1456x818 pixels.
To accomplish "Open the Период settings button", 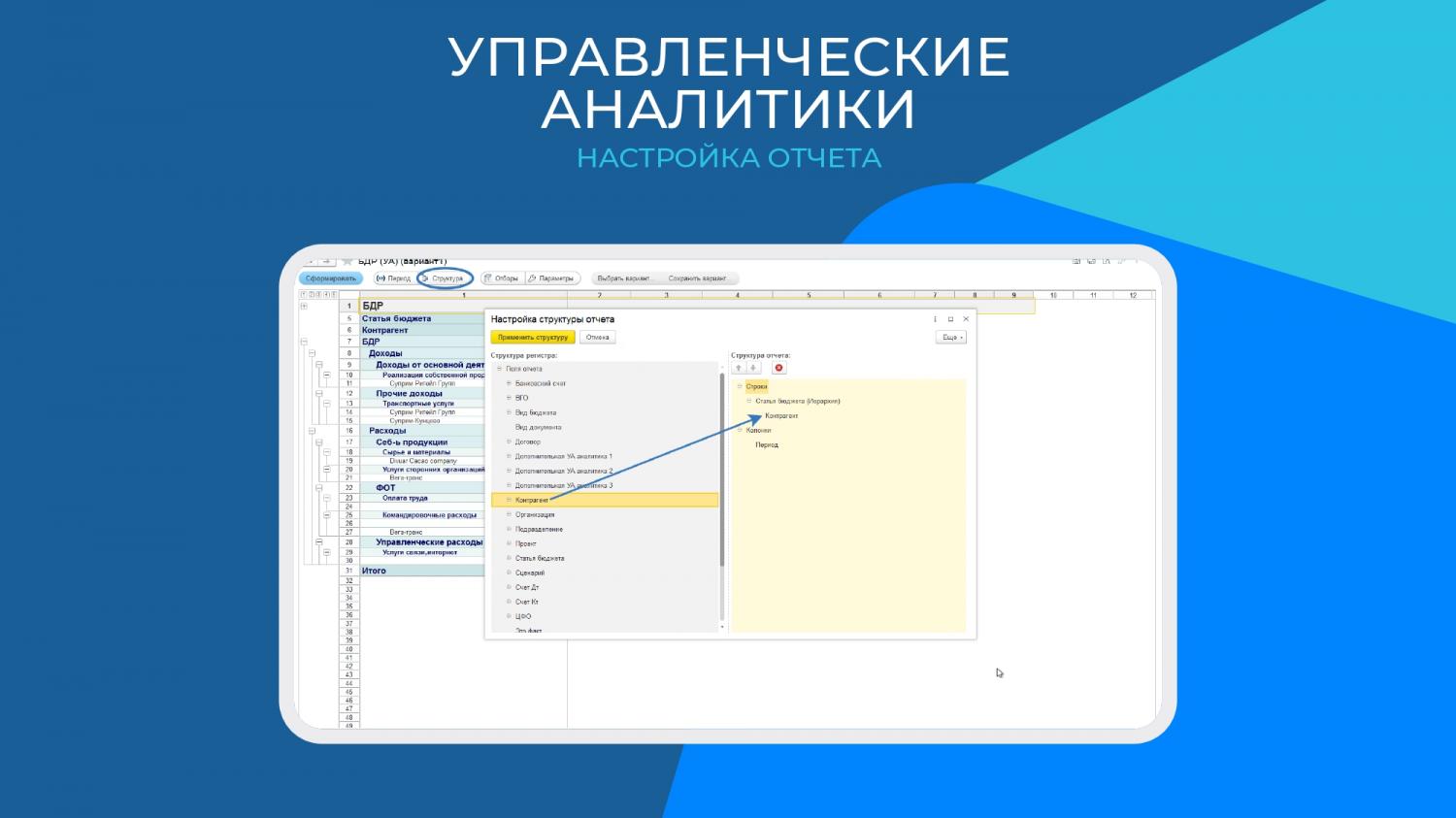I will pos(394,278).
